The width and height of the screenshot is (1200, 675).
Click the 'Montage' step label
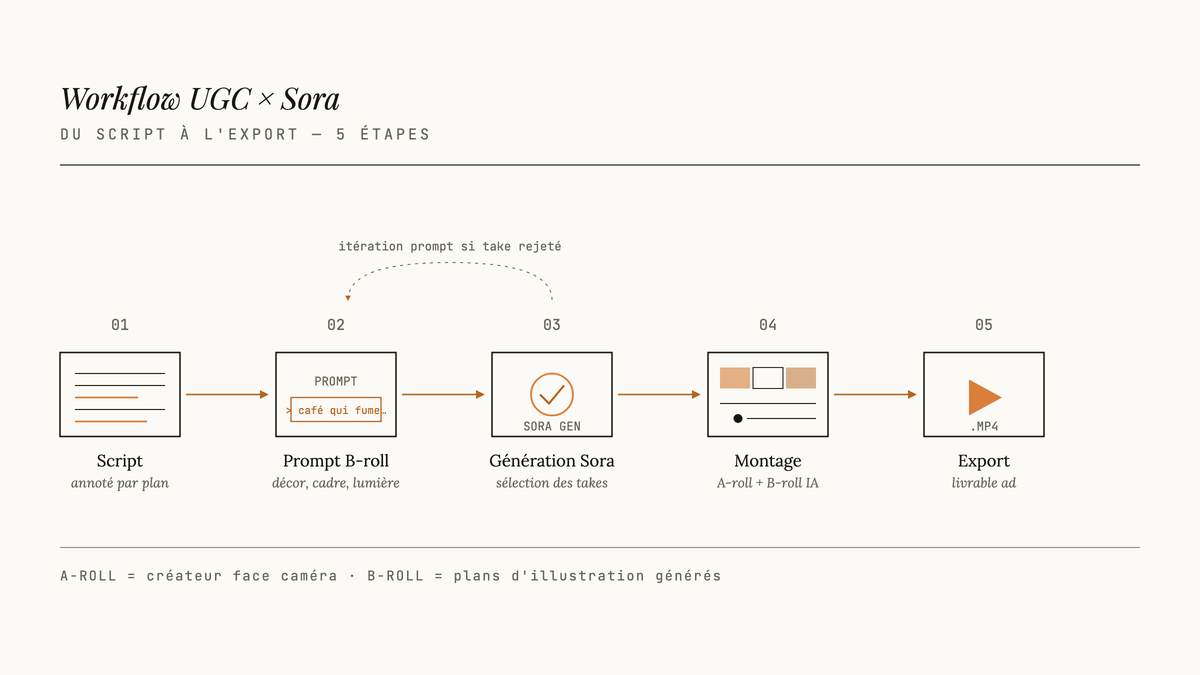(768, 461)
